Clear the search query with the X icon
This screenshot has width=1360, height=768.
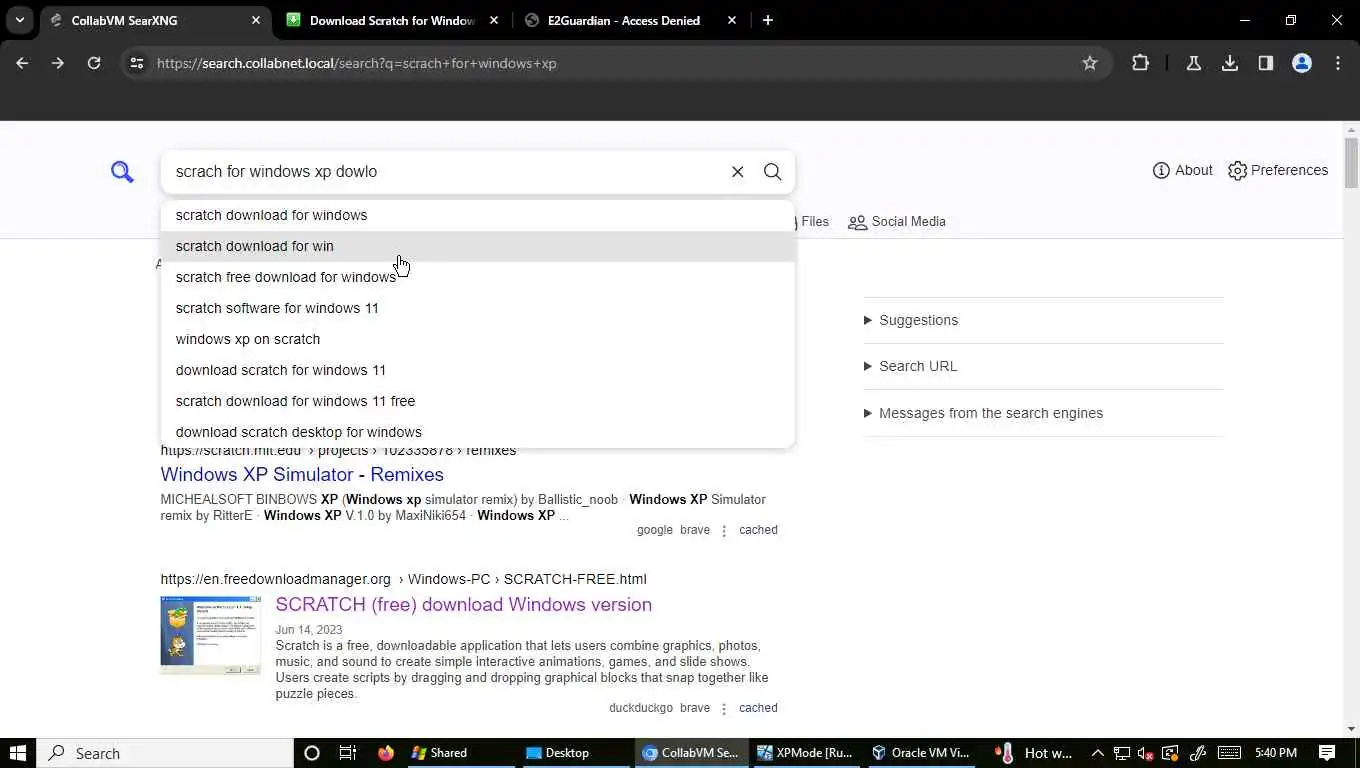[x=738, y=172]
